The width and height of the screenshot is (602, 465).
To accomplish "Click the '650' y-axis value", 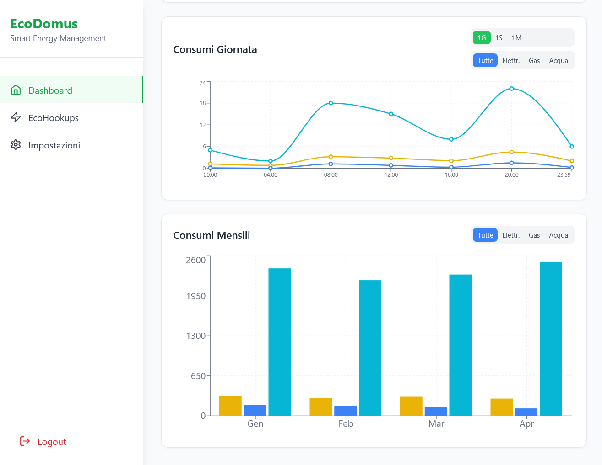I will coord(198,376).
